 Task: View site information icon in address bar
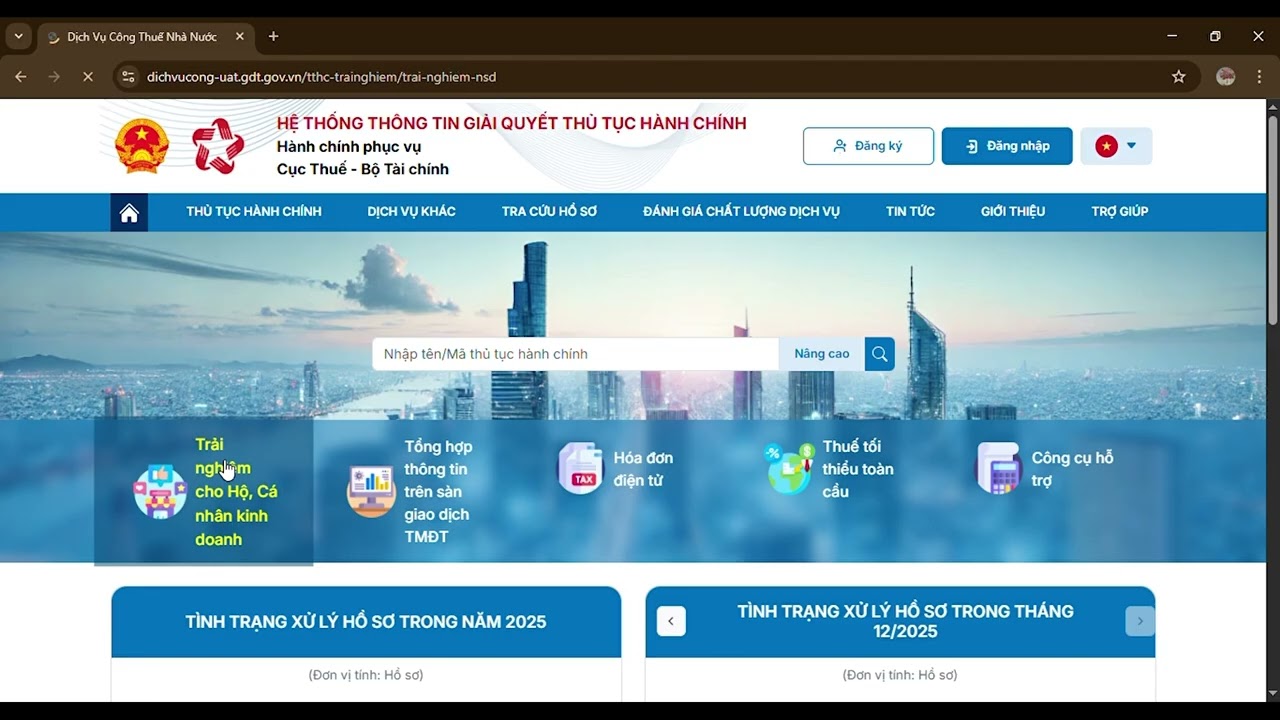(126, 77)
